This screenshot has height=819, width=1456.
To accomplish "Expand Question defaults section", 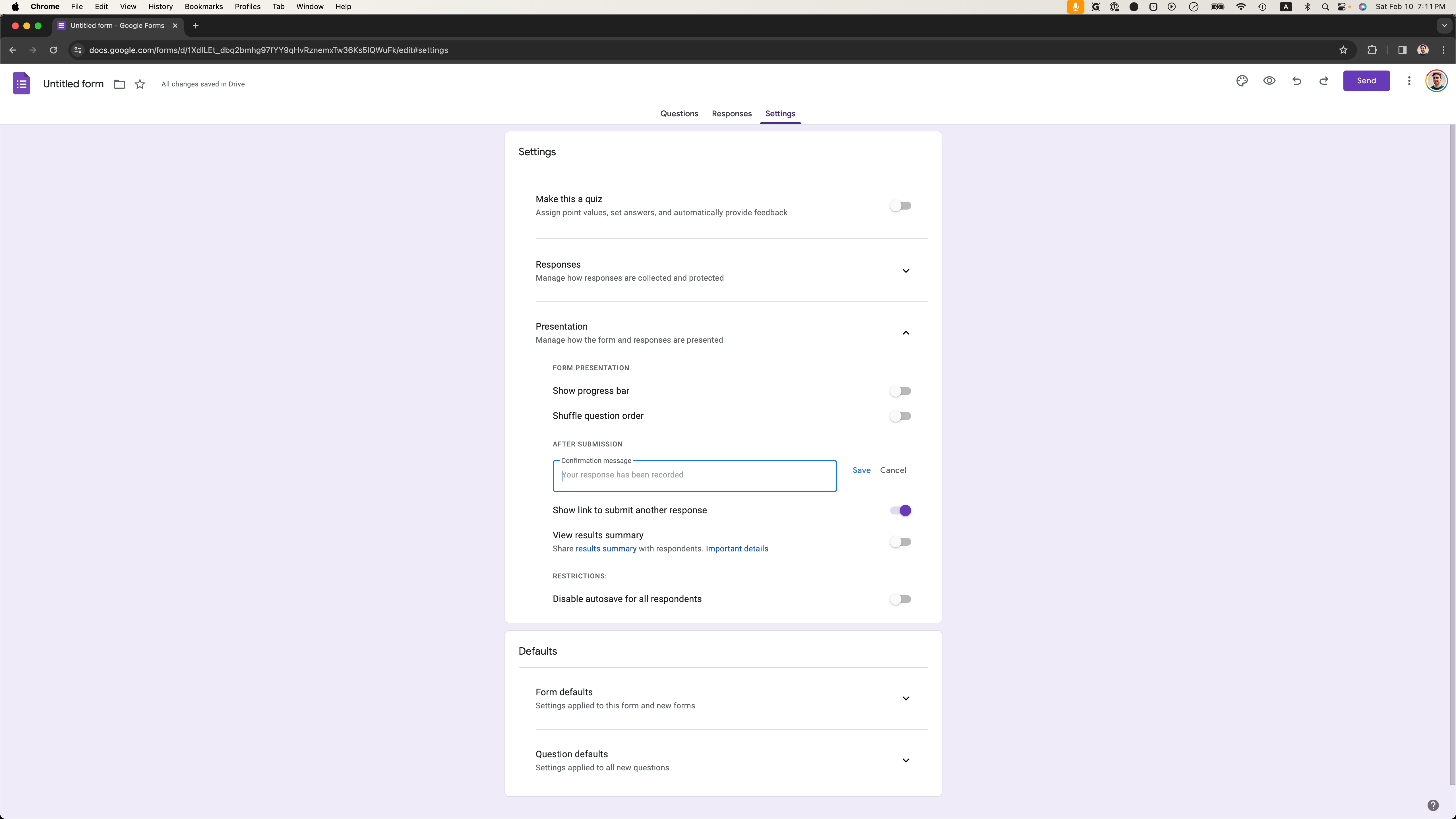I will pyautogui.click(x=906, y=761).
